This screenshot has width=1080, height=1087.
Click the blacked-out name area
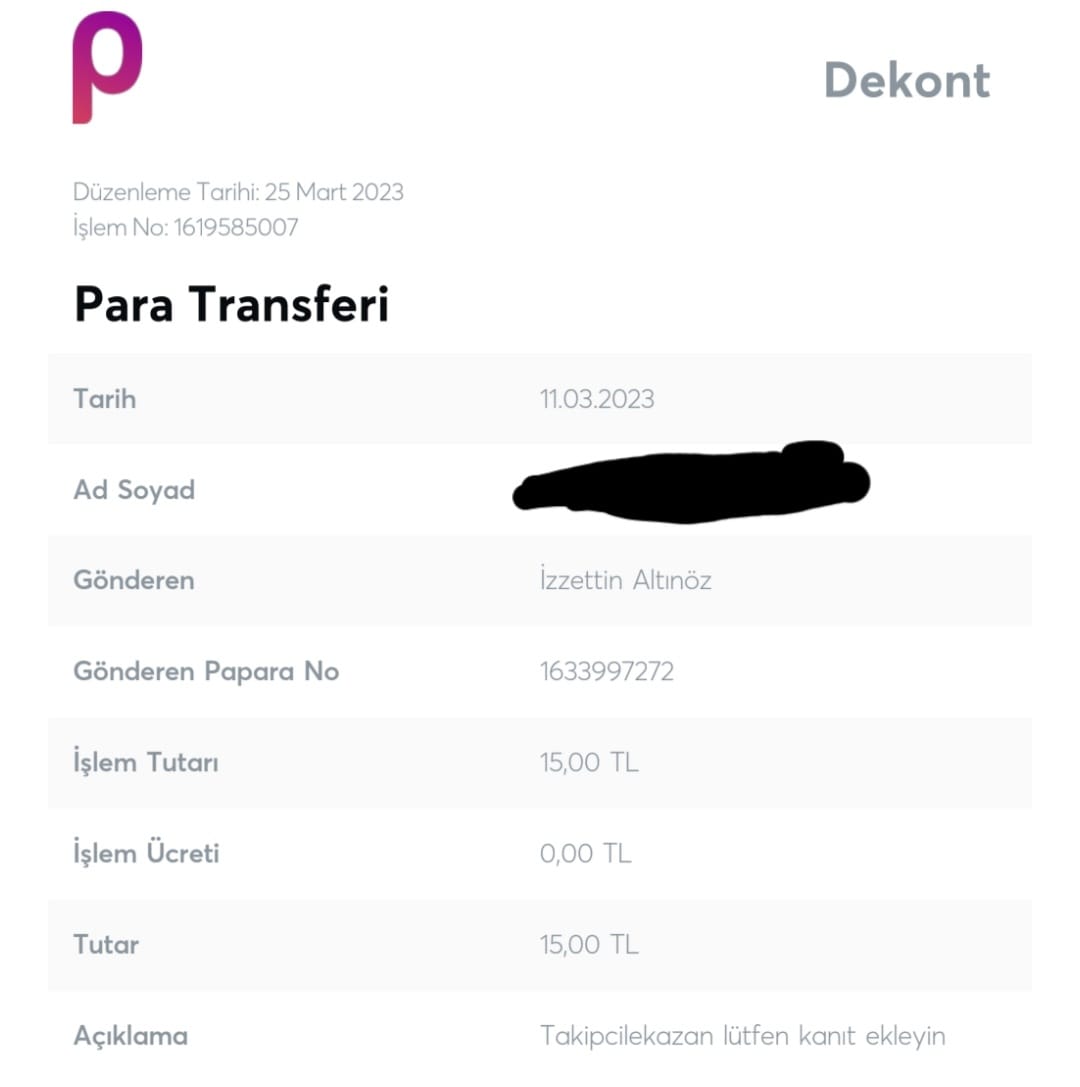tap(691, 482)
